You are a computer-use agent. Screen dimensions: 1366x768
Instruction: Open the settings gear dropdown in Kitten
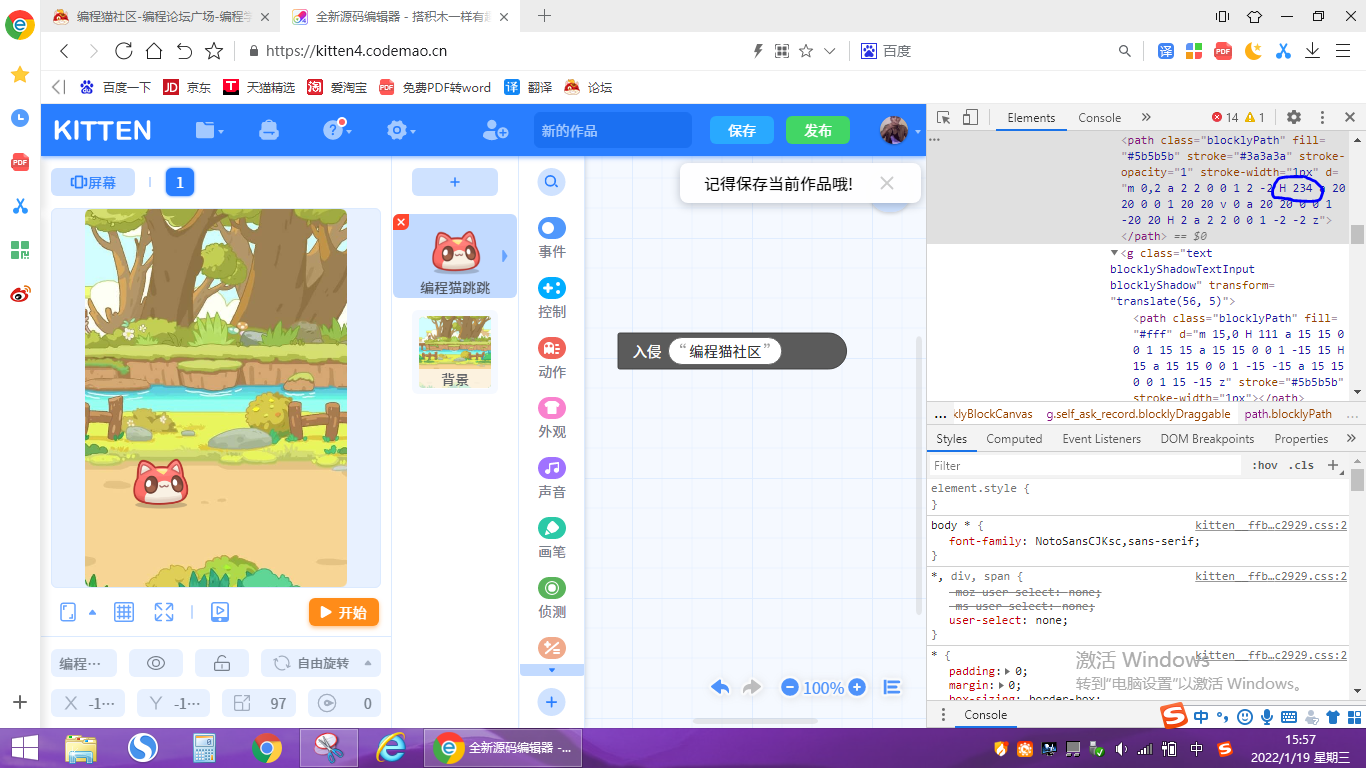point(400,130)
